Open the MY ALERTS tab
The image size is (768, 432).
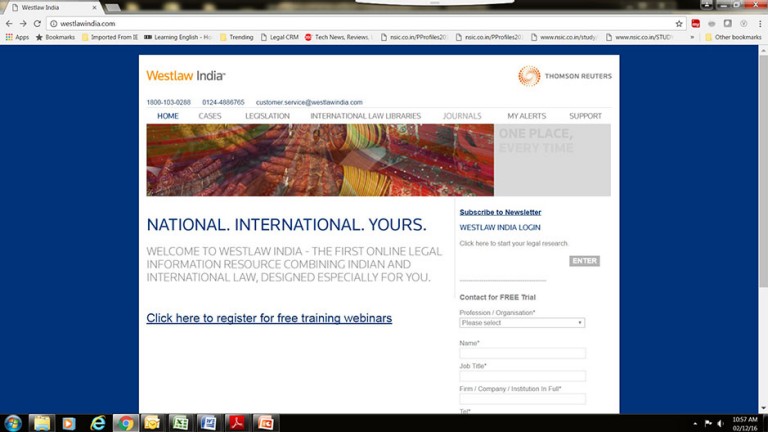(527, 116)
